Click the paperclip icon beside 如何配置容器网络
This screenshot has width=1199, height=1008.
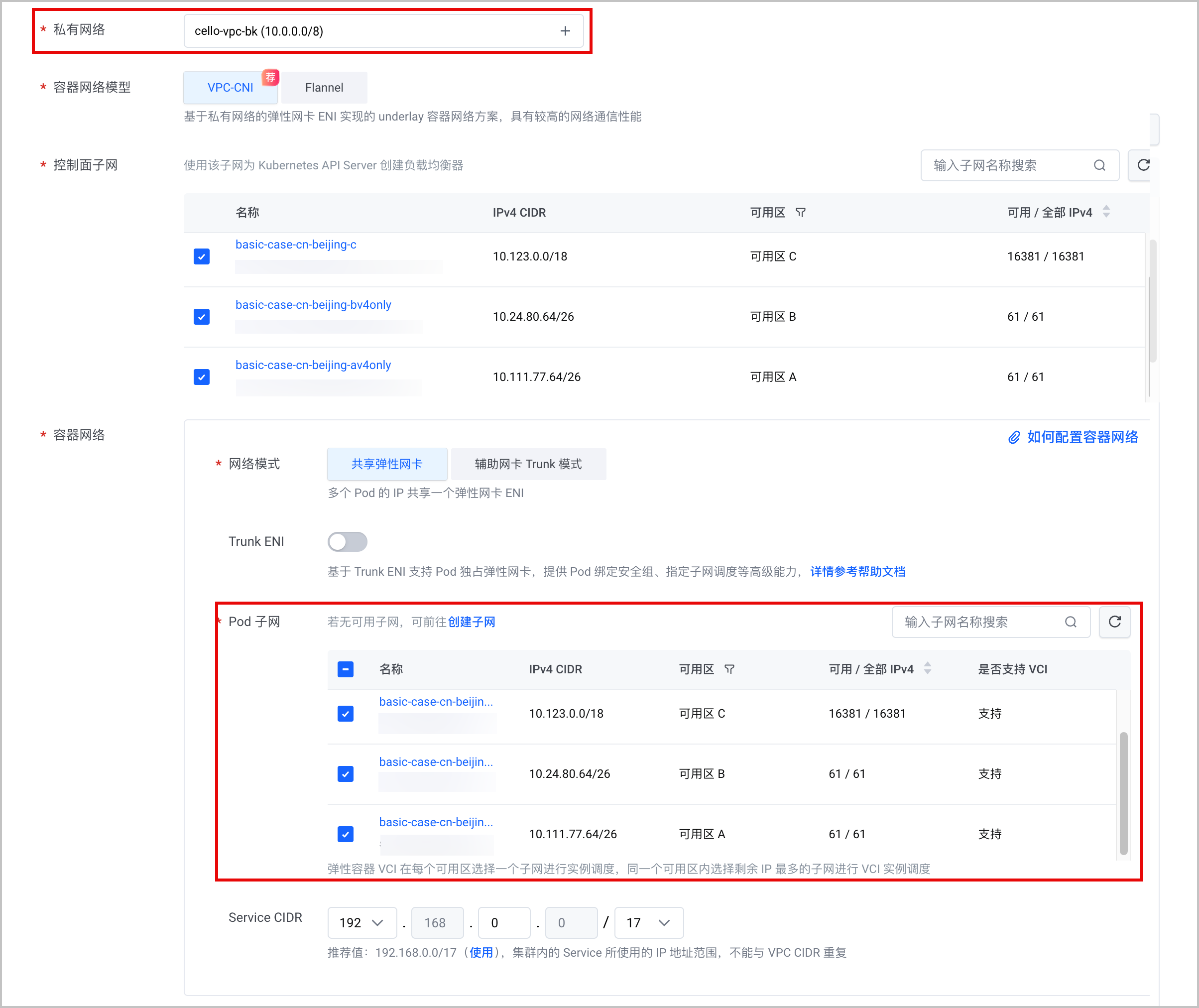(x=1014, y=438)
